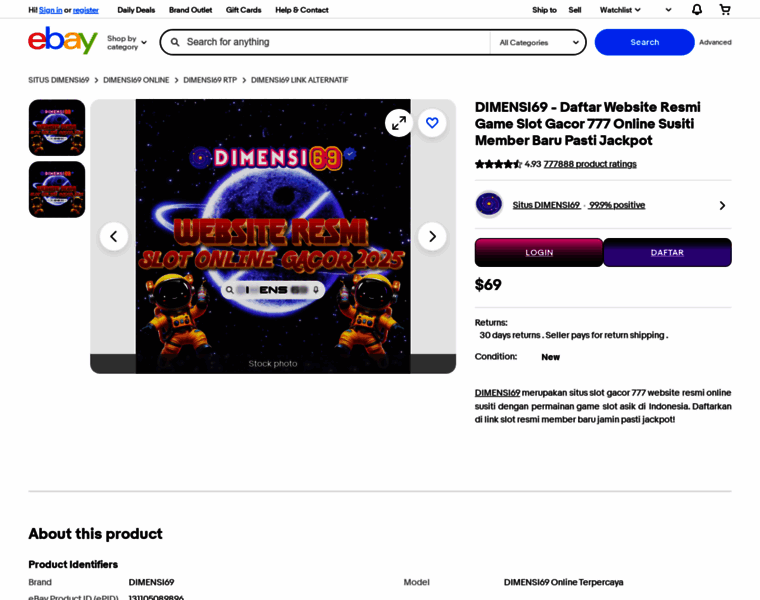760x600 pixels.
Task: Open the Daily Deals menu item
Action: (x=136, y=10)
